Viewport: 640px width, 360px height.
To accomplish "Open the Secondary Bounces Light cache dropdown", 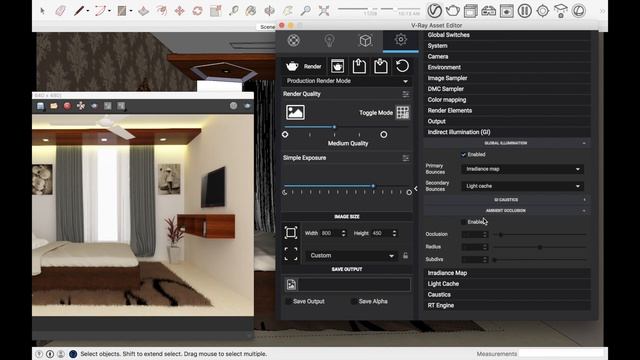I will point(522,186).
